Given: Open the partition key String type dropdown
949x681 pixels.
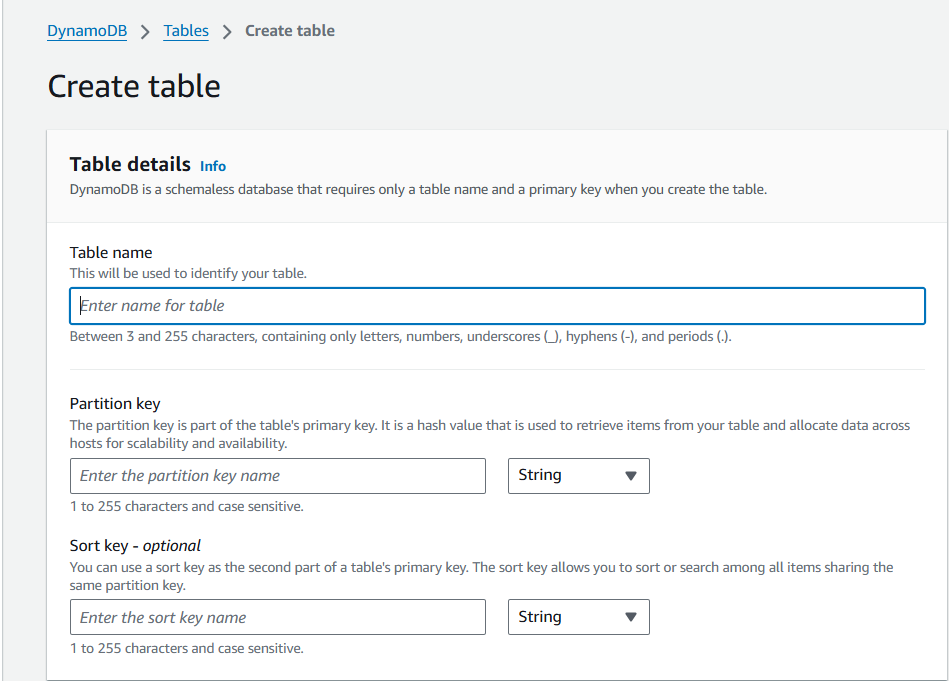Looking at the screenshot, I should (578, 476).
